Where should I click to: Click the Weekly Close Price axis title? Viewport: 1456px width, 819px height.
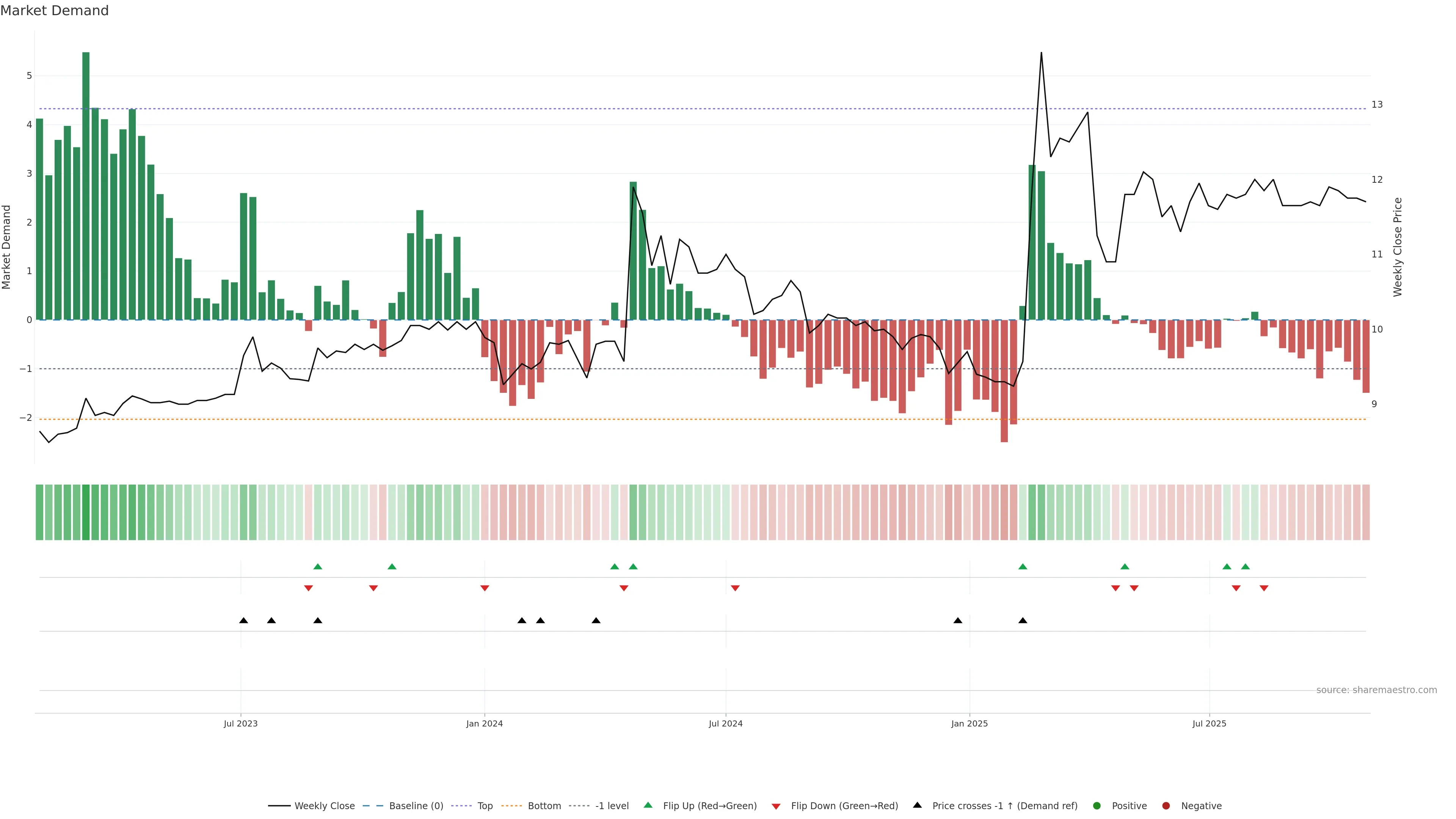pyautogui.click(x=1398, y=247)
